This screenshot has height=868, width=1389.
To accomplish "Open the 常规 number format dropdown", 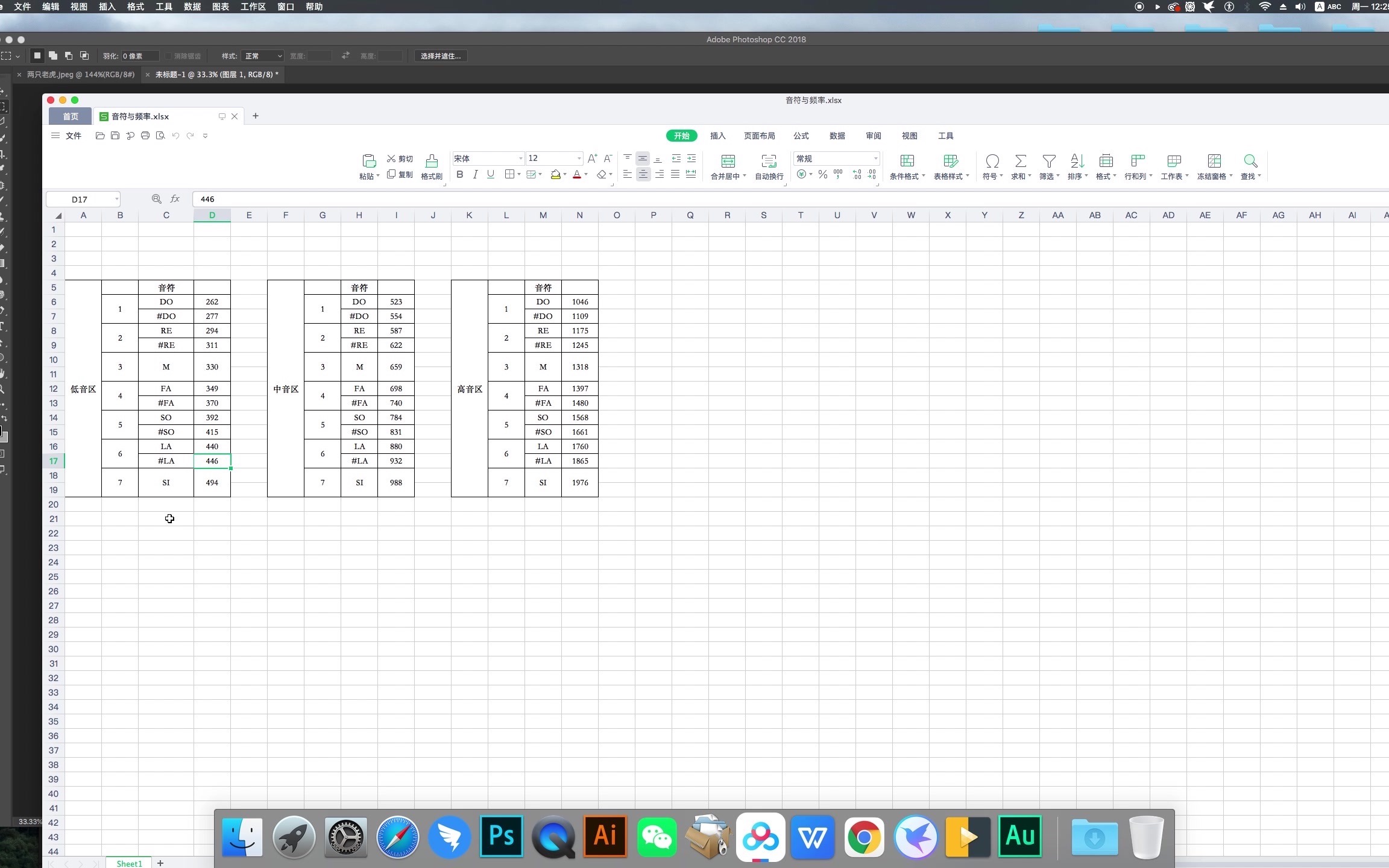I will pos(875,159).
